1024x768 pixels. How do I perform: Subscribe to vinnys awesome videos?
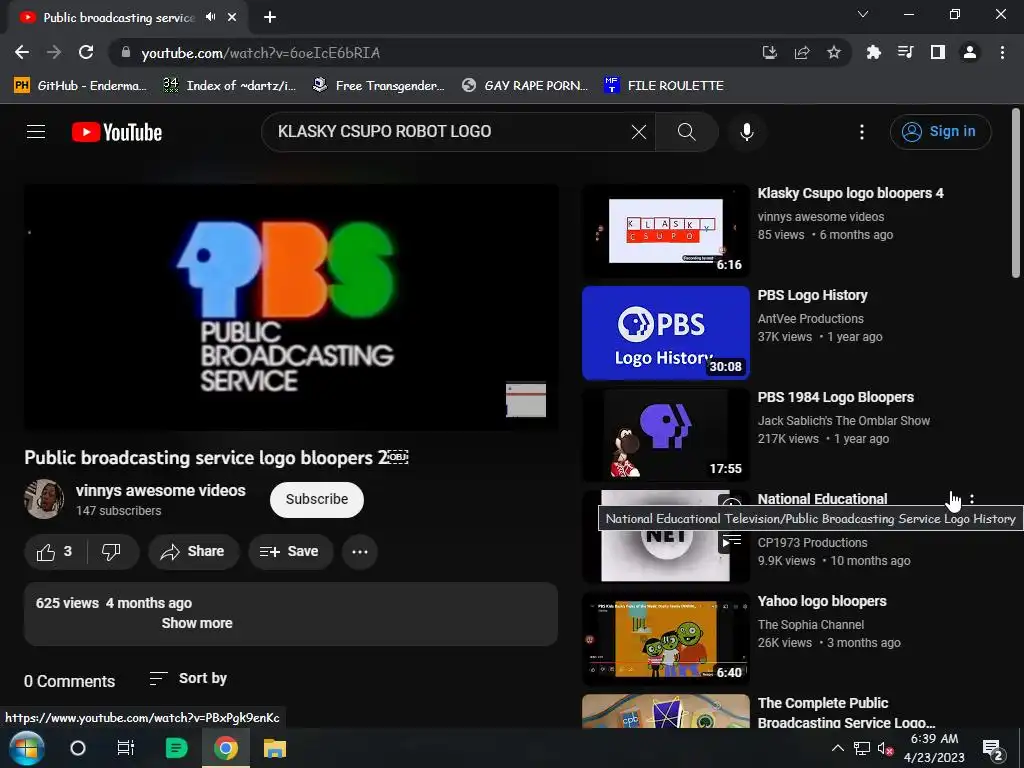click(x=317, y=500)
